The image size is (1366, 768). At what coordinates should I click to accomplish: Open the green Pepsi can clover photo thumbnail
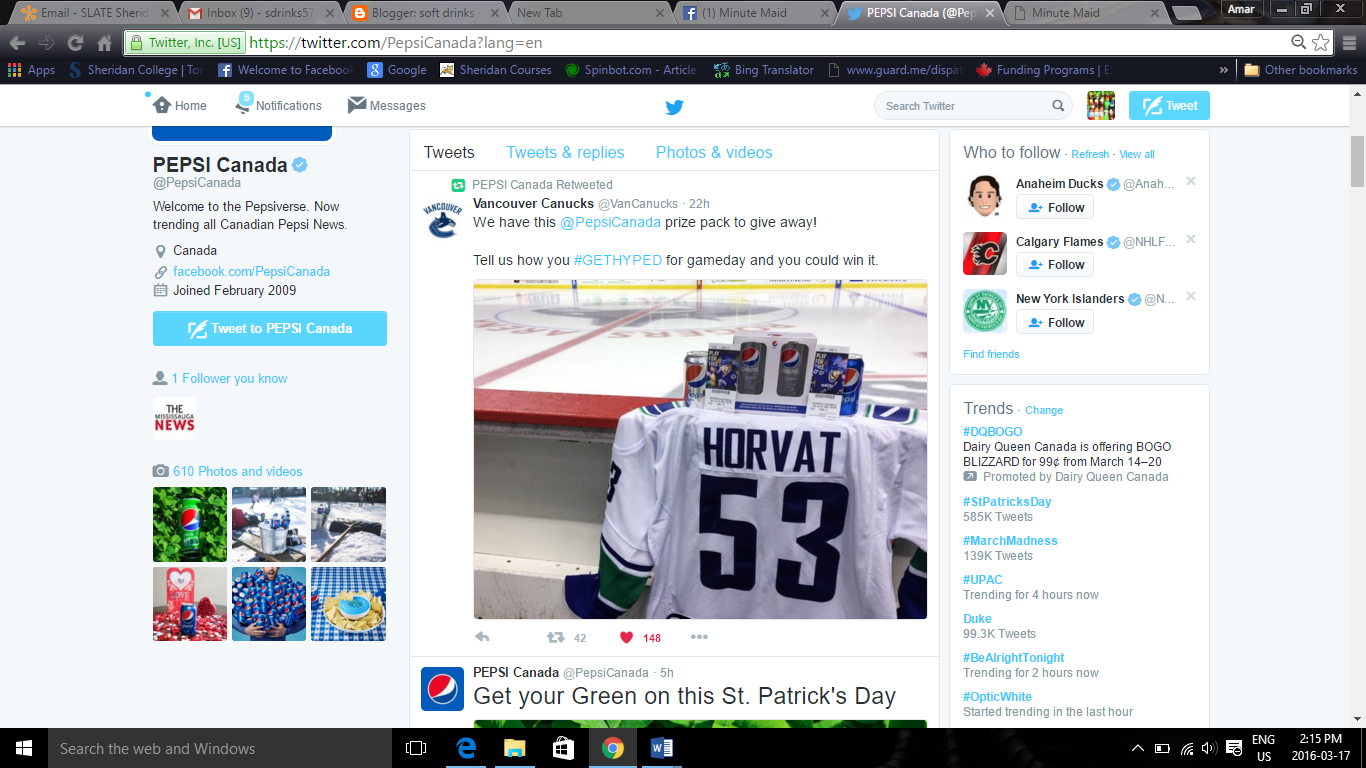coord(190,524)
